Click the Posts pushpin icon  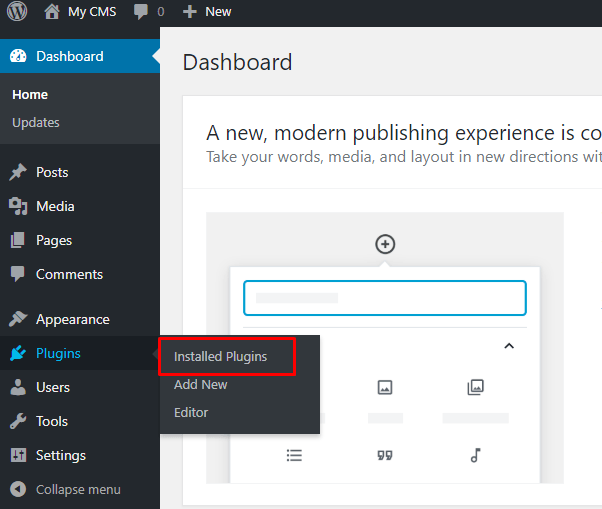[18, 172]
